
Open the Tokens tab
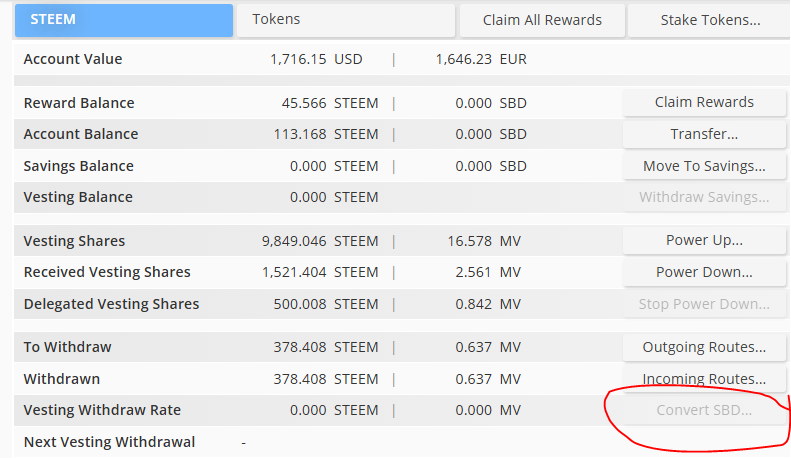pyautogui.click(x=346, y=20)
